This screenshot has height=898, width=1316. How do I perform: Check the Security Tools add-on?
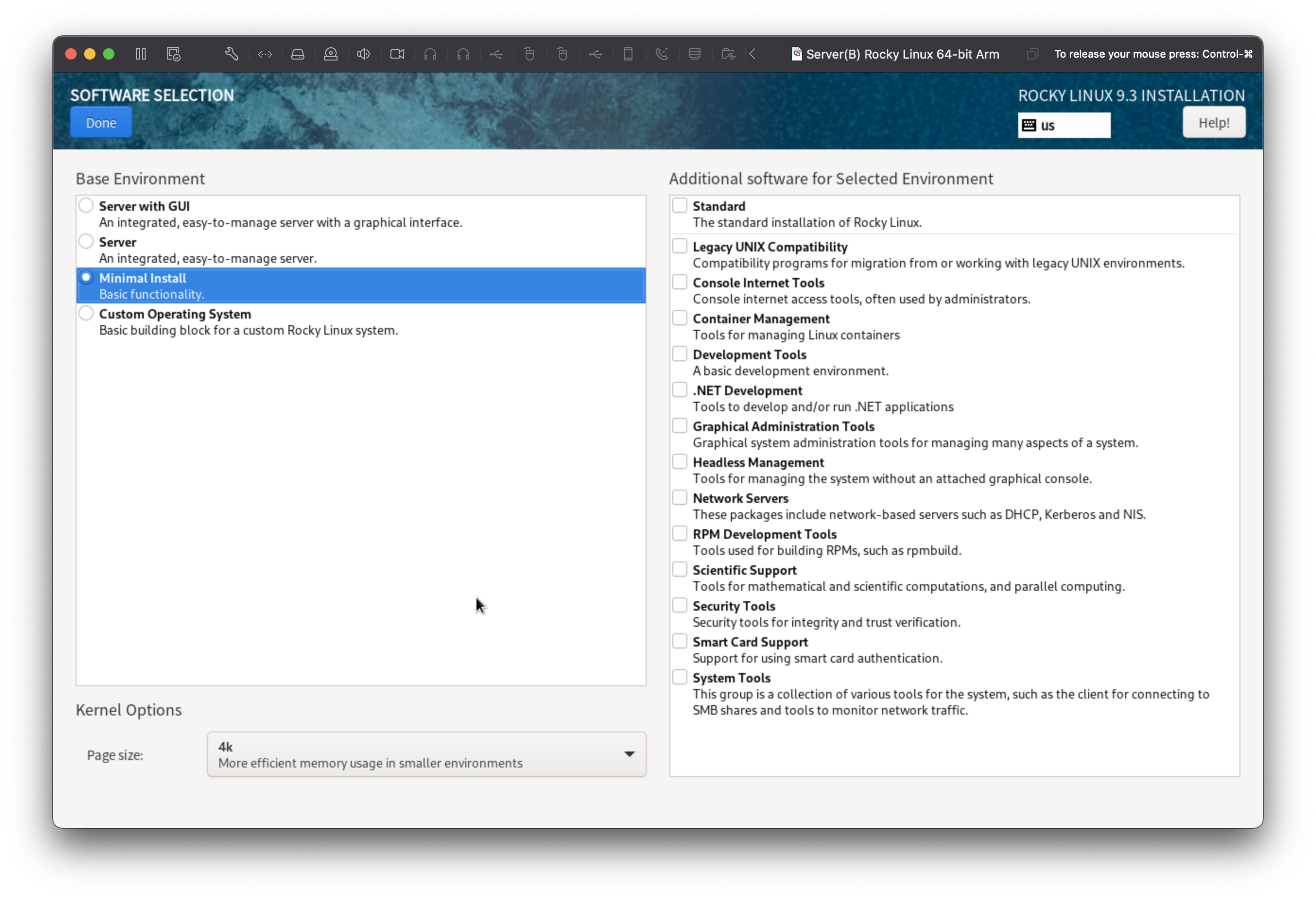tap(680, 605)
